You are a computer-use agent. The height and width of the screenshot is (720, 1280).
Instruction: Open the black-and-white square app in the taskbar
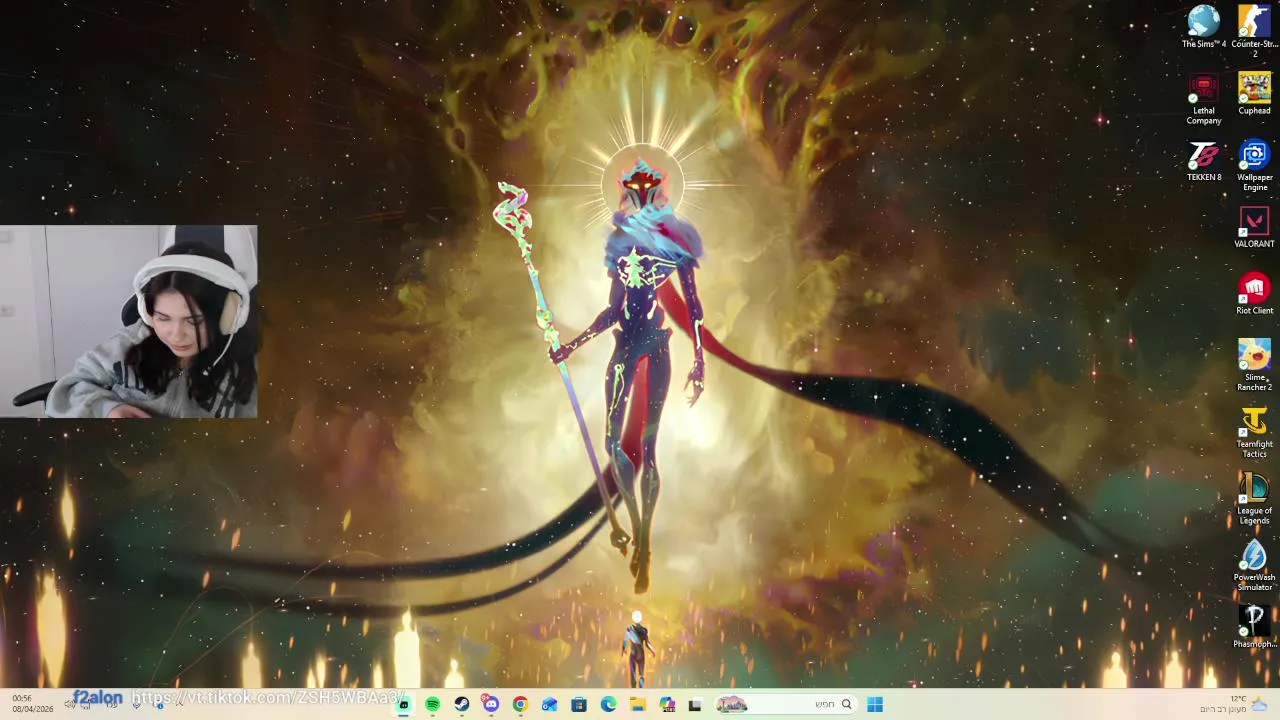pos(695,705)
